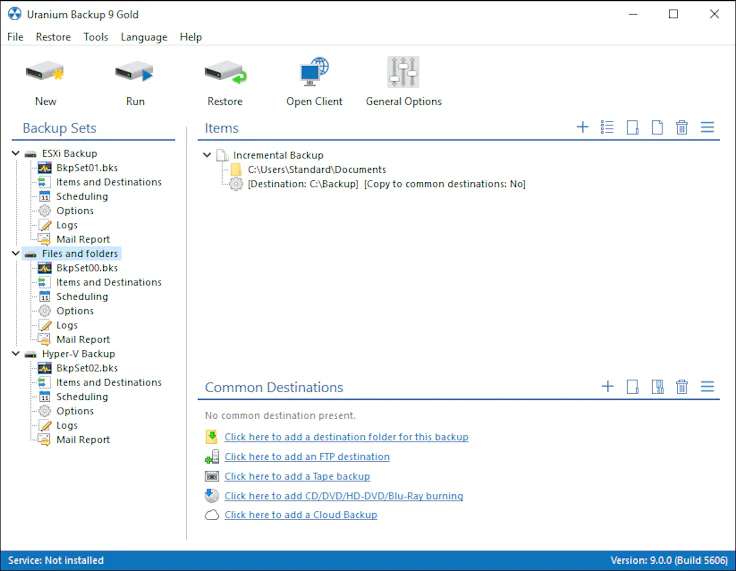736x571 pixels.
Task: Open hamburger menu in Items header
Action: pos(707,127)
